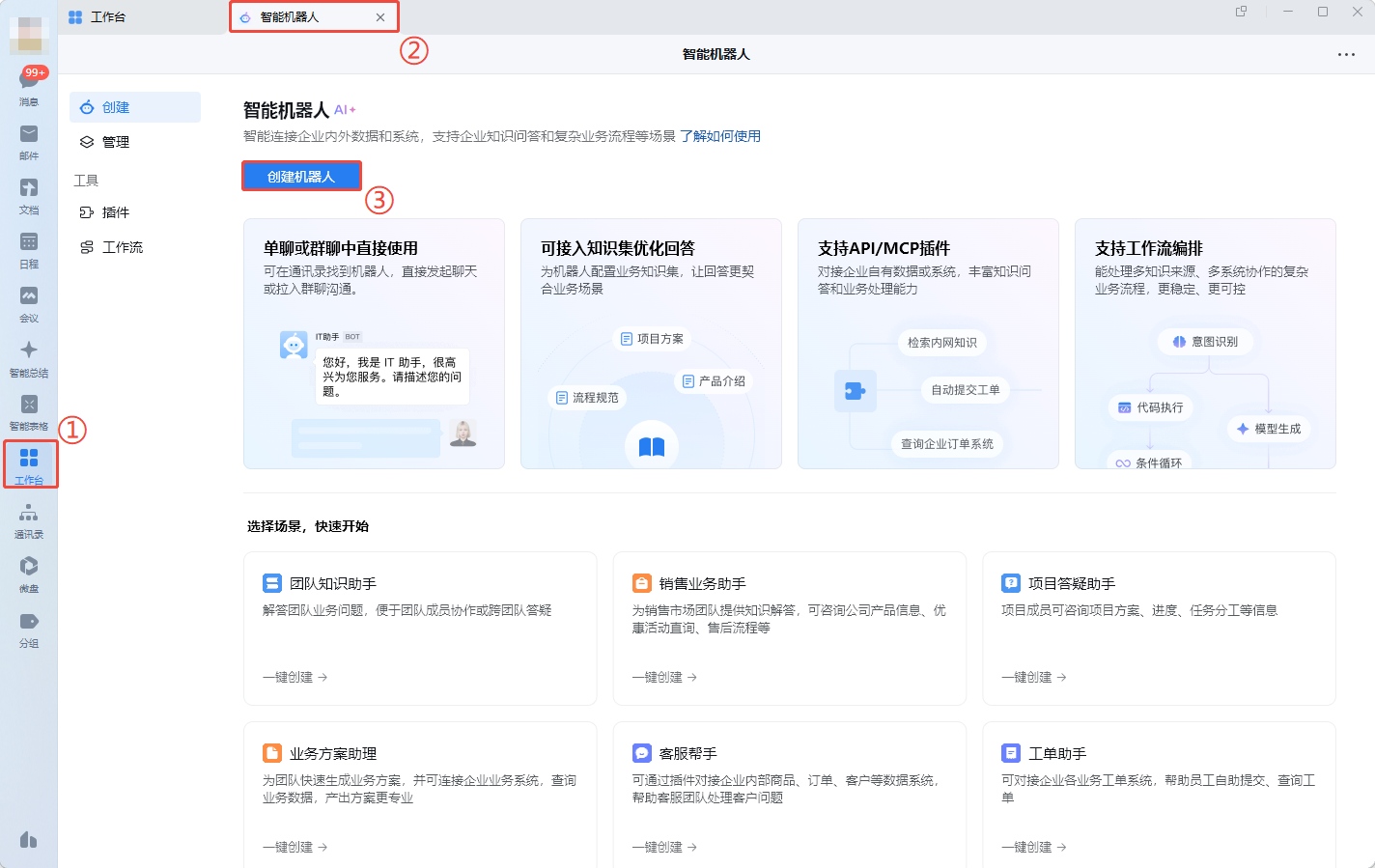This screenshot has height=868, width=1375.
Task: Close the 智能机器人 tab
Action: pyautogui.click(x=380, y=17)
